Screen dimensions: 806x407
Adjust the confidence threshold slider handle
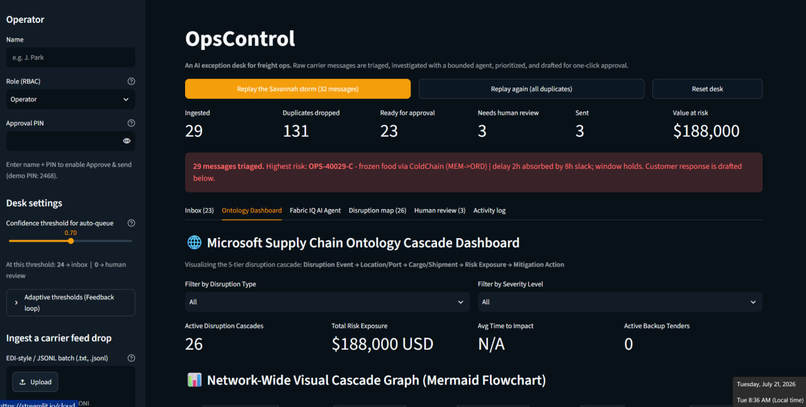(x=71, y=241)
